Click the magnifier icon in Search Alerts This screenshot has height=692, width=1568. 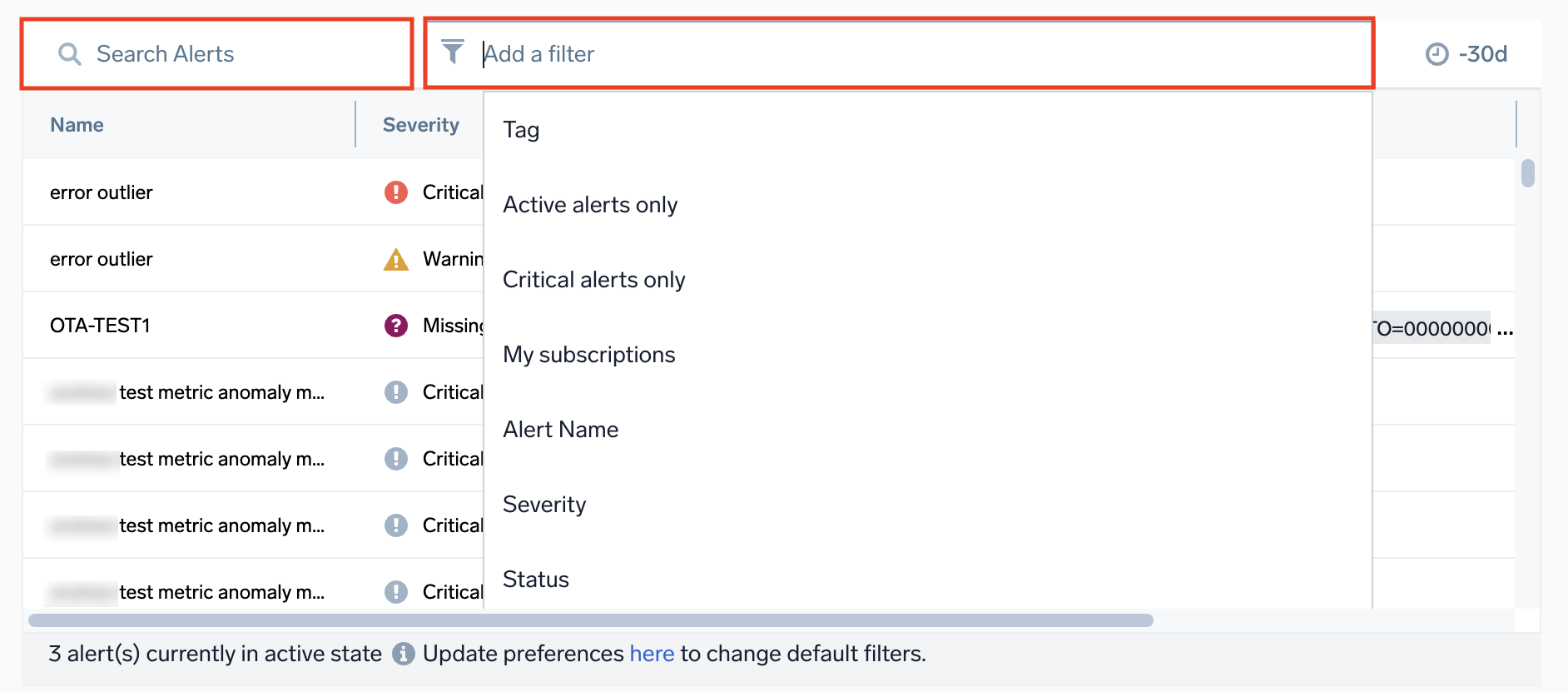pos(69,54)
